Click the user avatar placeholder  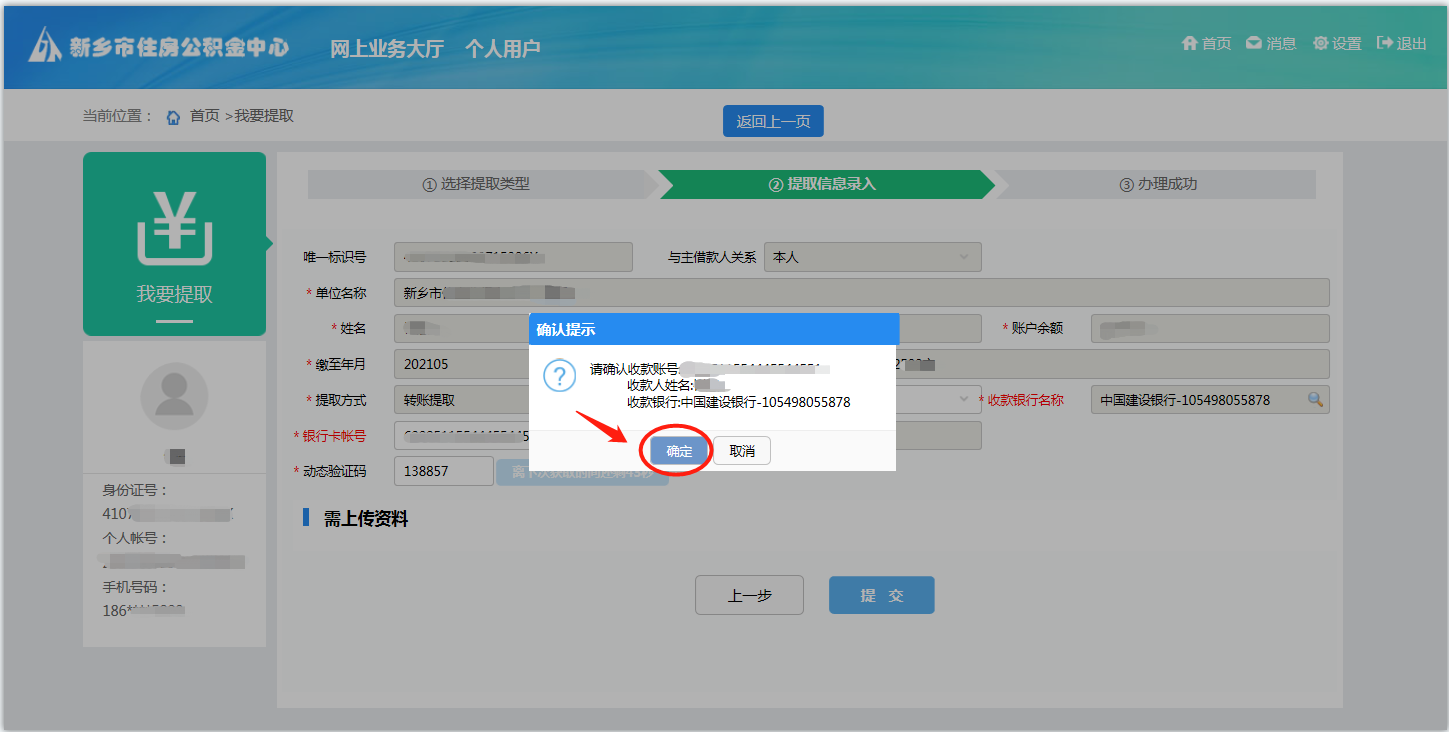(x=174, y=396)
